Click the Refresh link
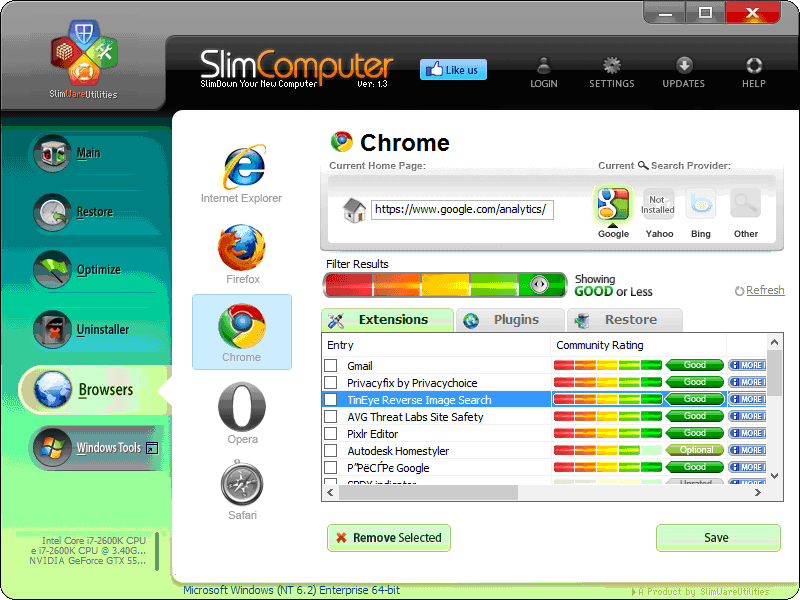Screen dimensions: 800x600 [765, 290]
